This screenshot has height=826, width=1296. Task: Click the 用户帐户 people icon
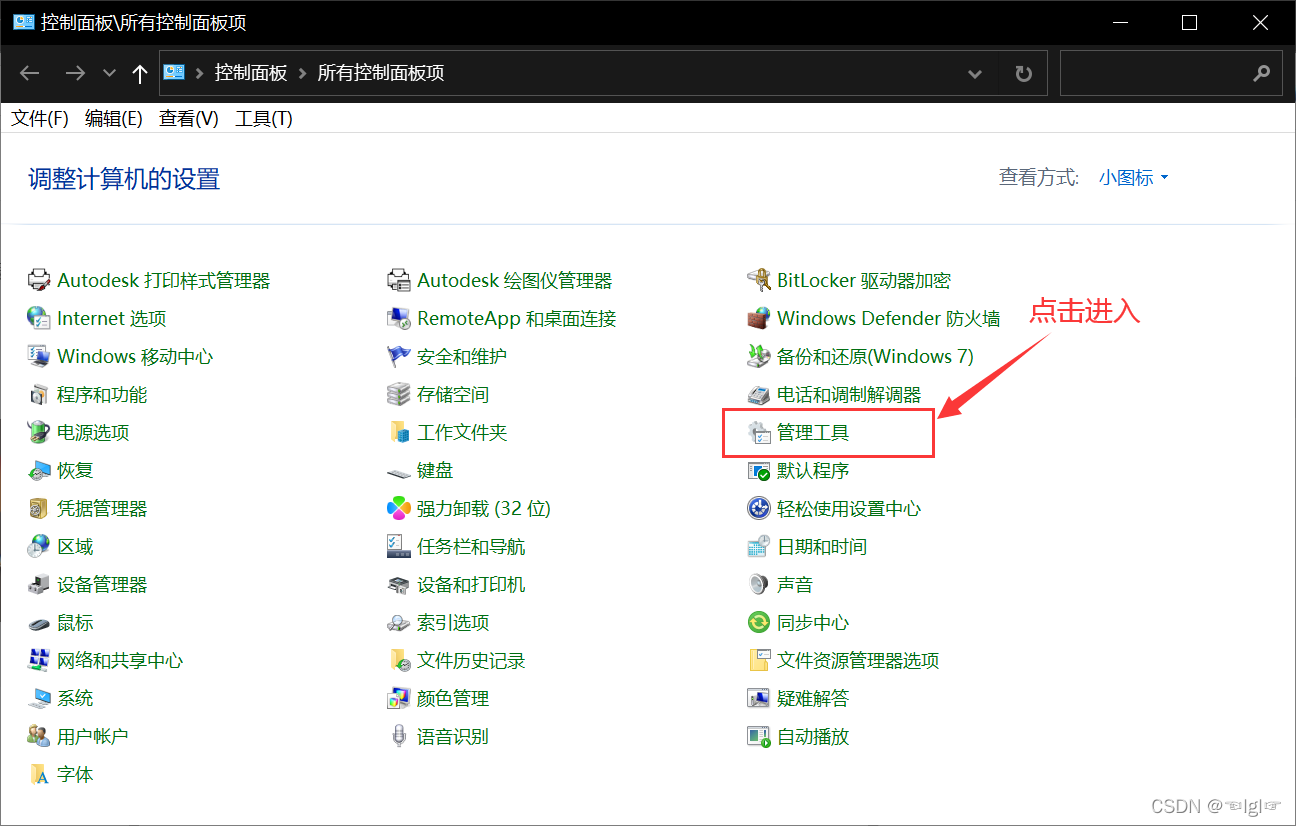39,736
